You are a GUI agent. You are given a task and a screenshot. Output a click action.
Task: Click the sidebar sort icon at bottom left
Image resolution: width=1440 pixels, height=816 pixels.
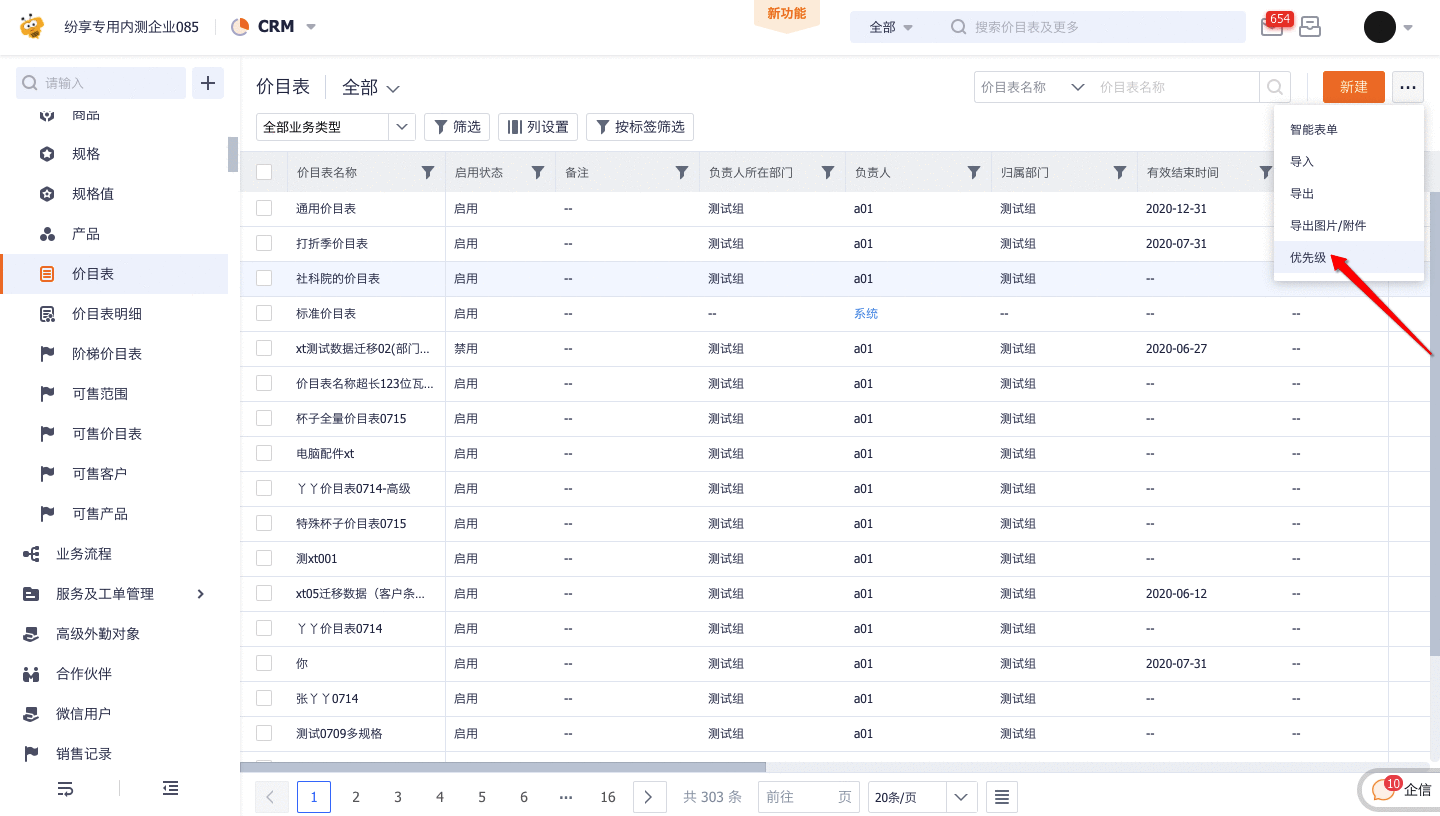click(x=65, y=788)
